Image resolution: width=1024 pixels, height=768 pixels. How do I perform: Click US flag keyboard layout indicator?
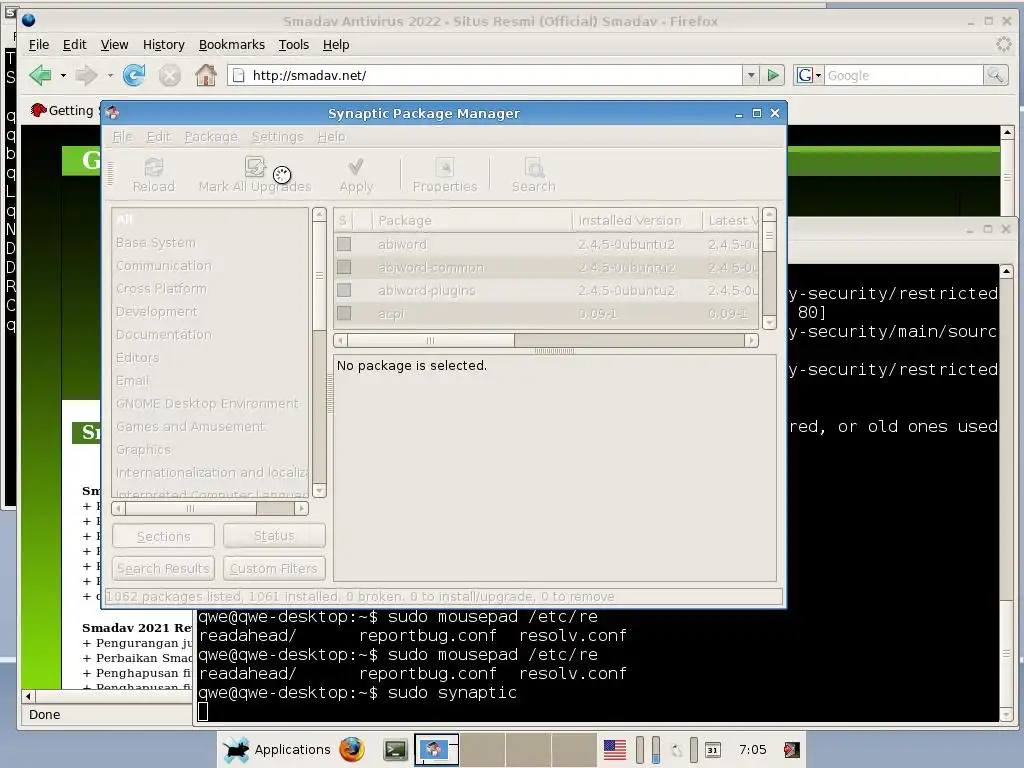coord(615,750)
